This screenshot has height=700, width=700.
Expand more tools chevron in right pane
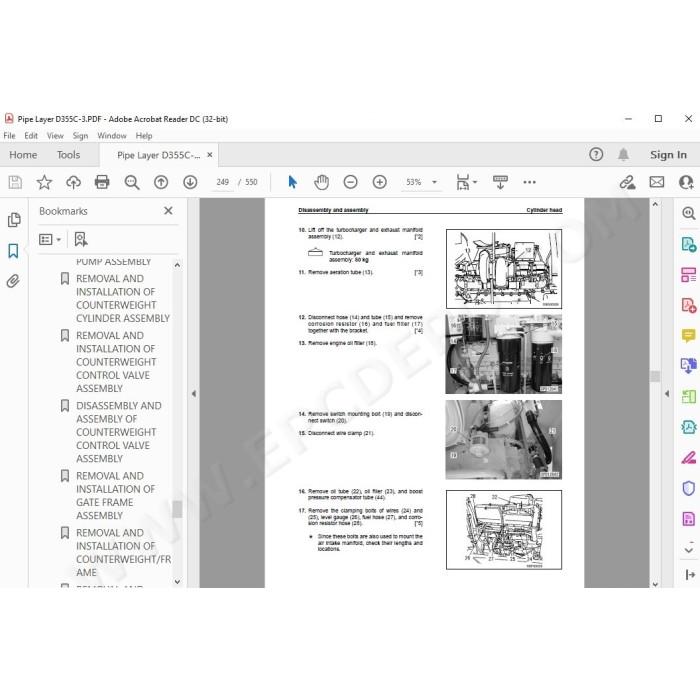[x=689, y=549]
